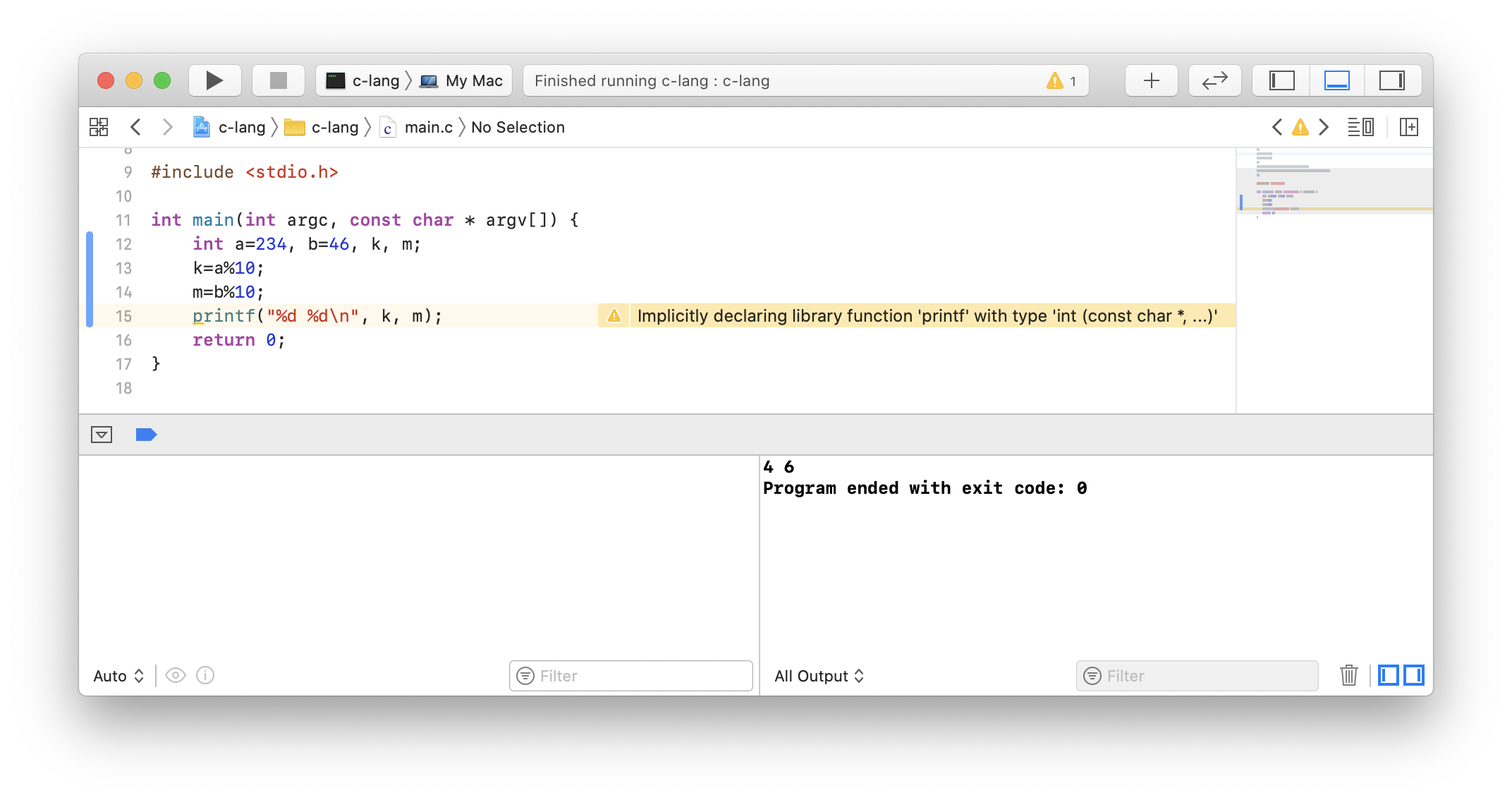This screenshot has height=800, width=1512.
Task: Toggle the bottom debug area panel
Action: coord(1336,80)
